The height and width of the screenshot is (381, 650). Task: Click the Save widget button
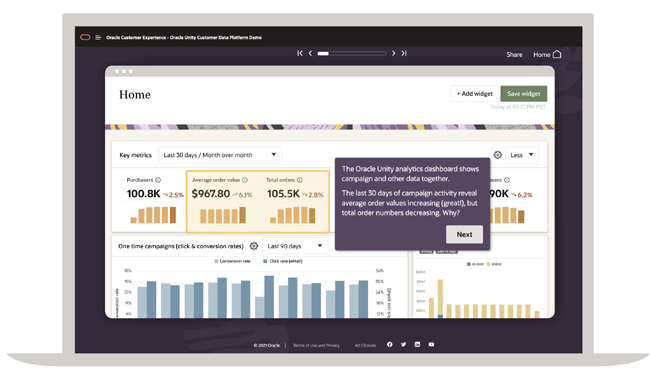[x=524, y=94]
